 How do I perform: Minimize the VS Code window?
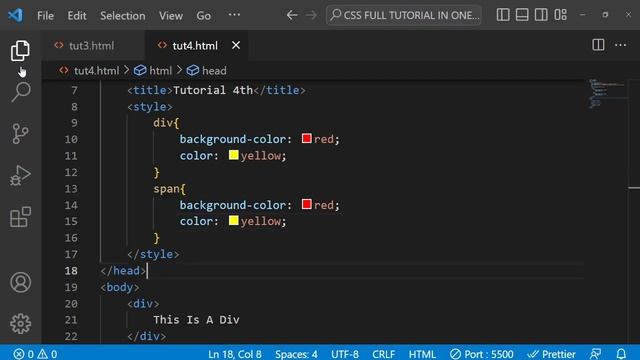tap(582, 15)
